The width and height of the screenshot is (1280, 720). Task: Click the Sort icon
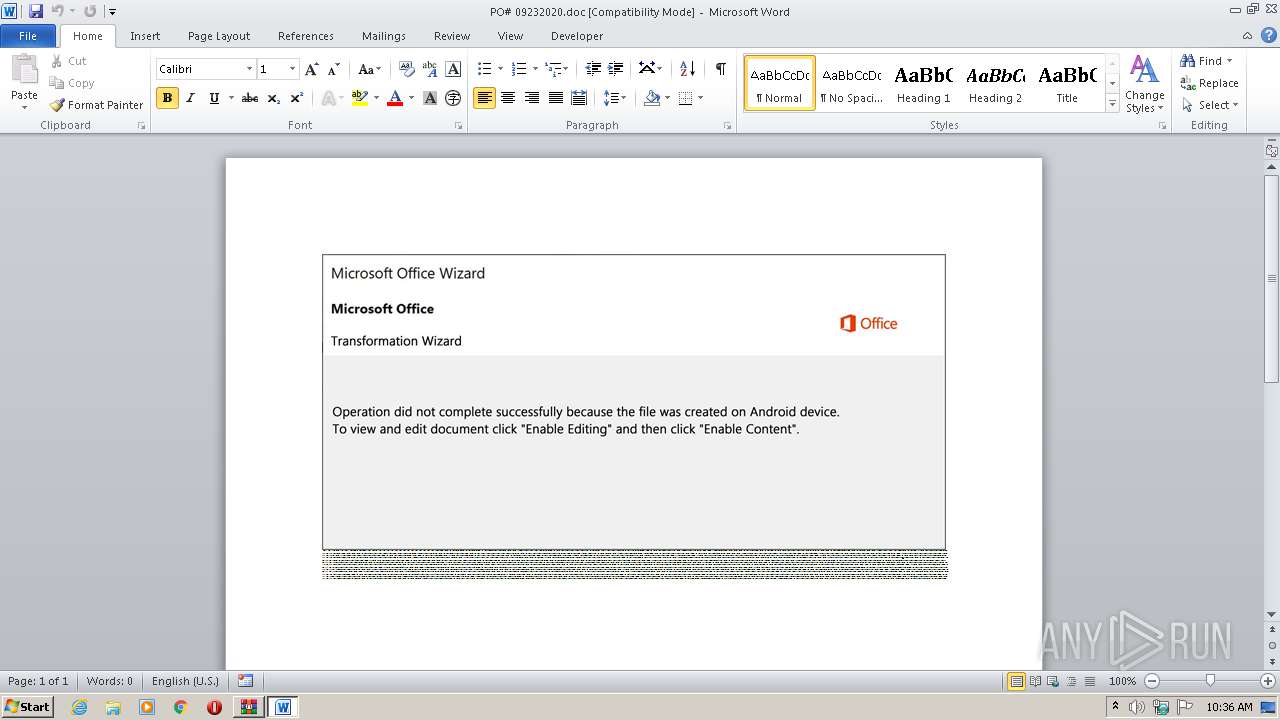click(x=687, y=69)
